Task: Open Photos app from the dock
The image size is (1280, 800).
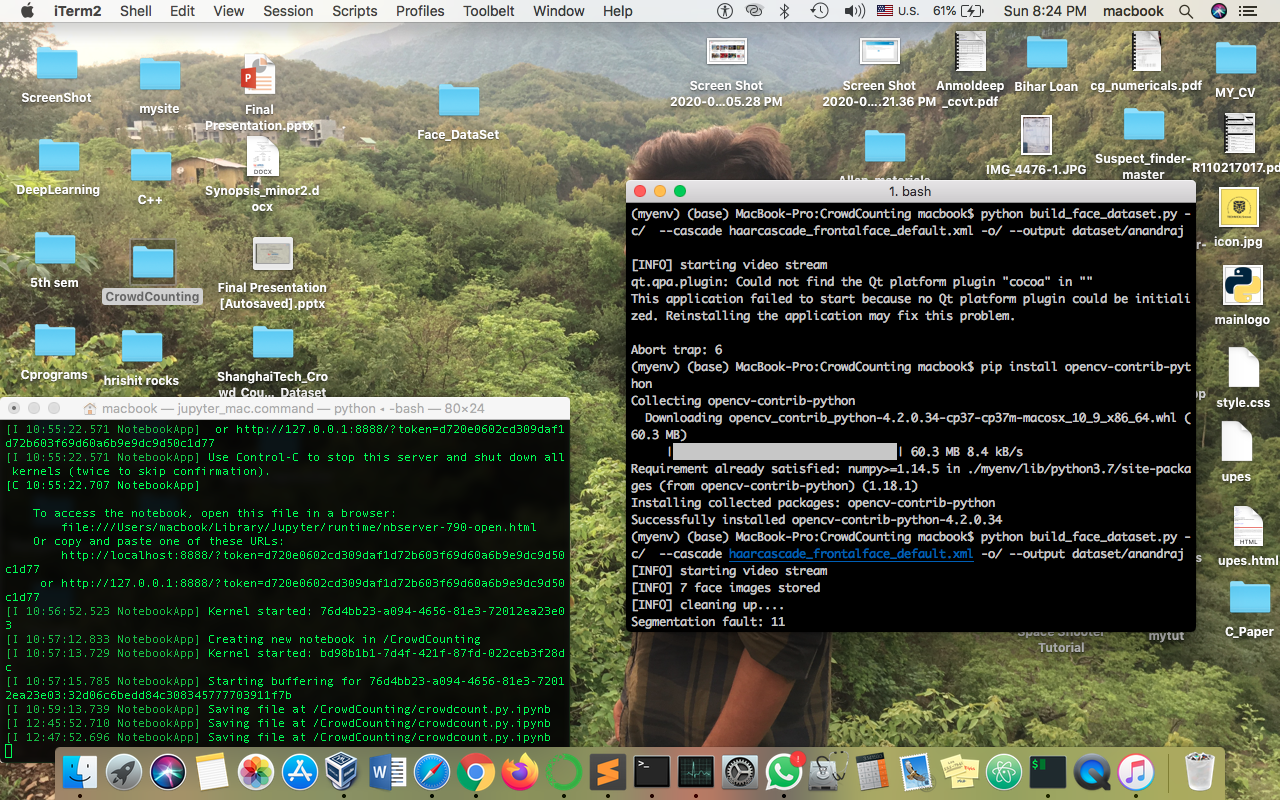Action: pos(256,772)
